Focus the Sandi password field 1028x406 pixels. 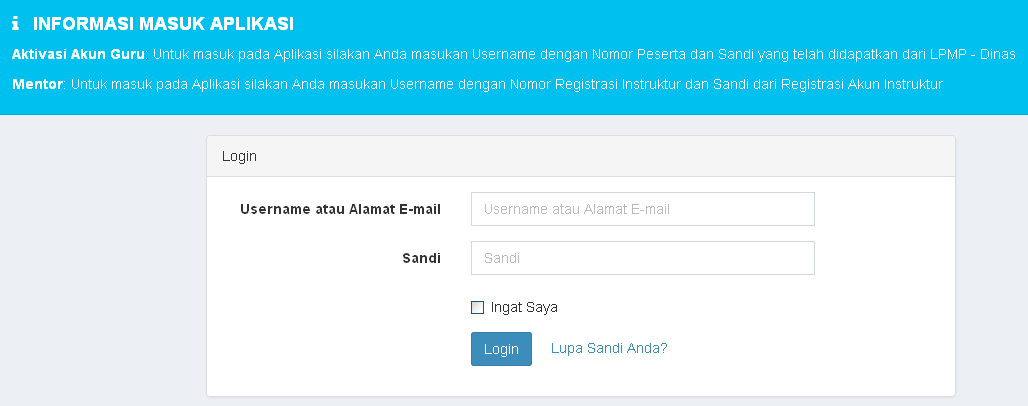point(642,258)
